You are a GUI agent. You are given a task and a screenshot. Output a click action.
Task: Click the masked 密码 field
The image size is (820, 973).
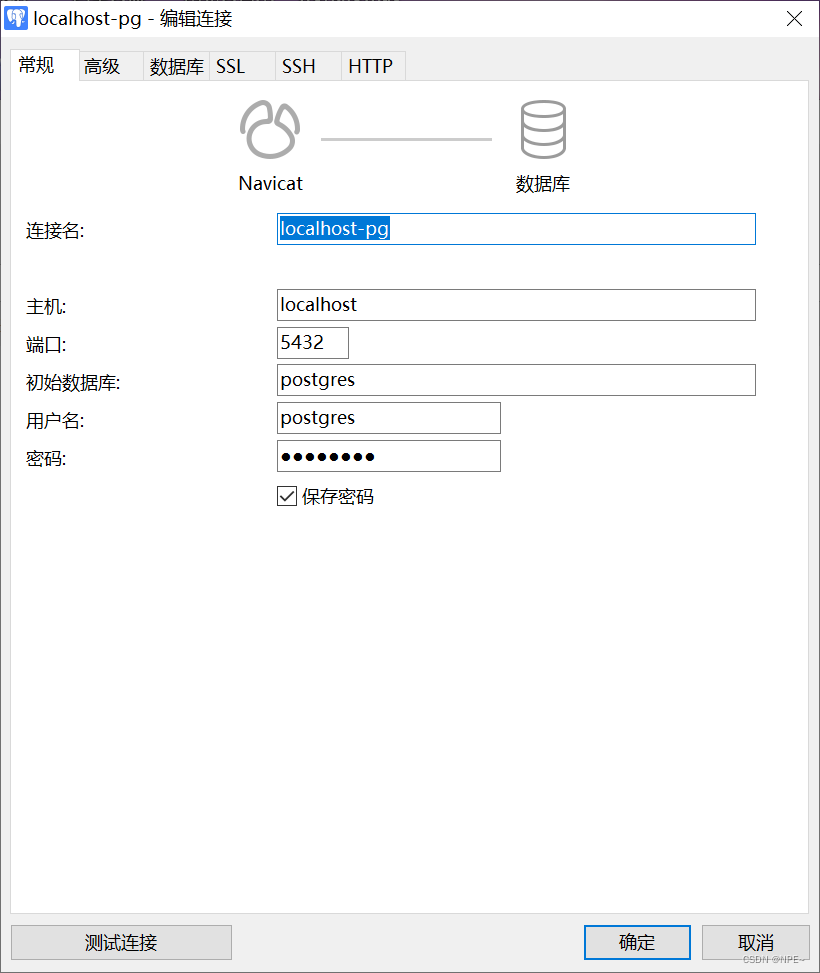click(388, 456)
